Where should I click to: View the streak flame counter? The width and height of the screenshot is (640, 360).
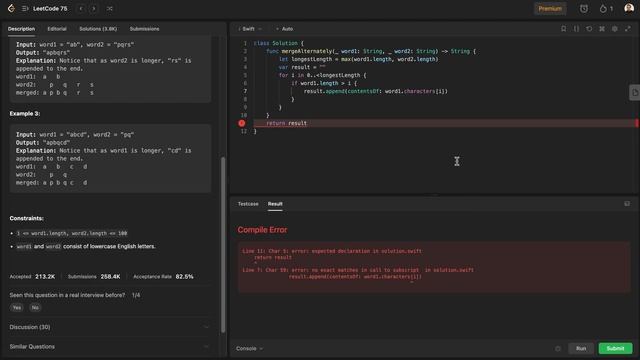tap(606, 9)
